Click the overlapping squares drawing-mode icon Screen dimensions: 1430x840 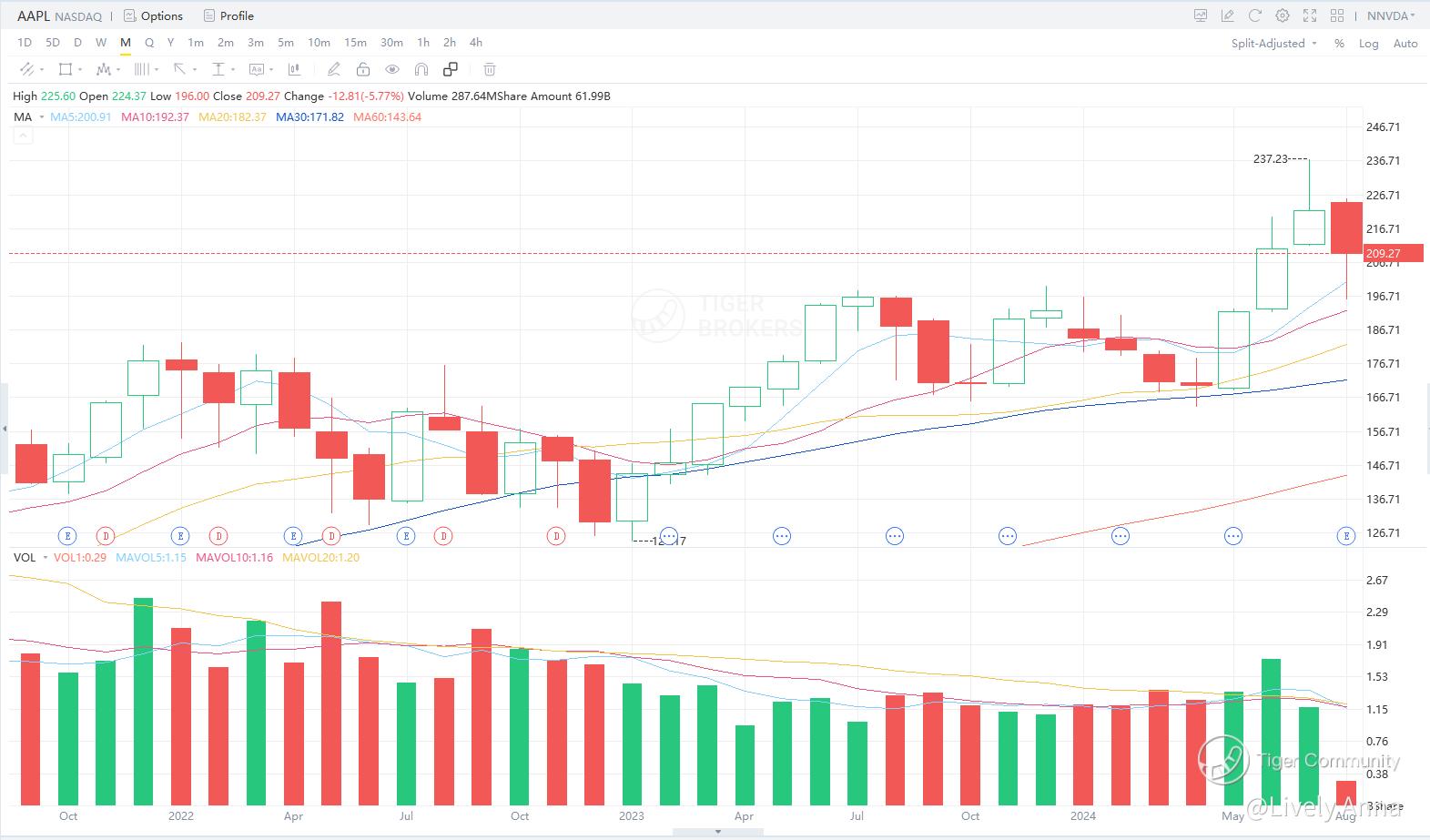451,69
